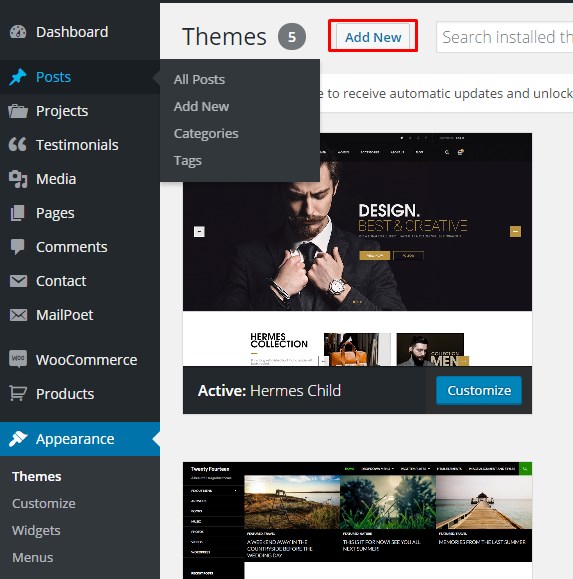The image size is (573, 579).
Task: Click the blue Customize button
Action: pyautogui.click(x=479, y=390)
